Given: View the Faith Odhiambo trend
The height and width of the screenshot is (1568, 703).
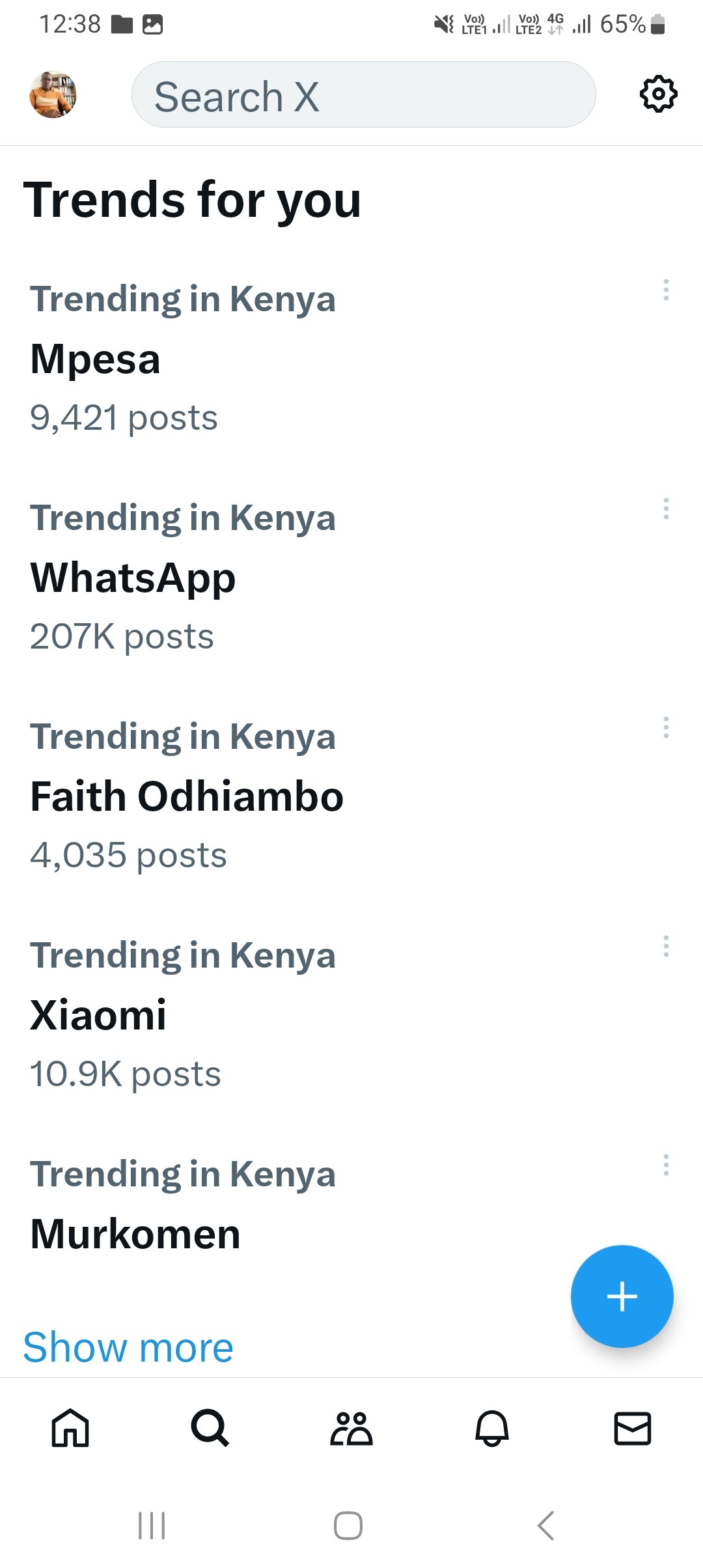Looking at the screenshot, I should pyautogui.click(x=187, y=797).
